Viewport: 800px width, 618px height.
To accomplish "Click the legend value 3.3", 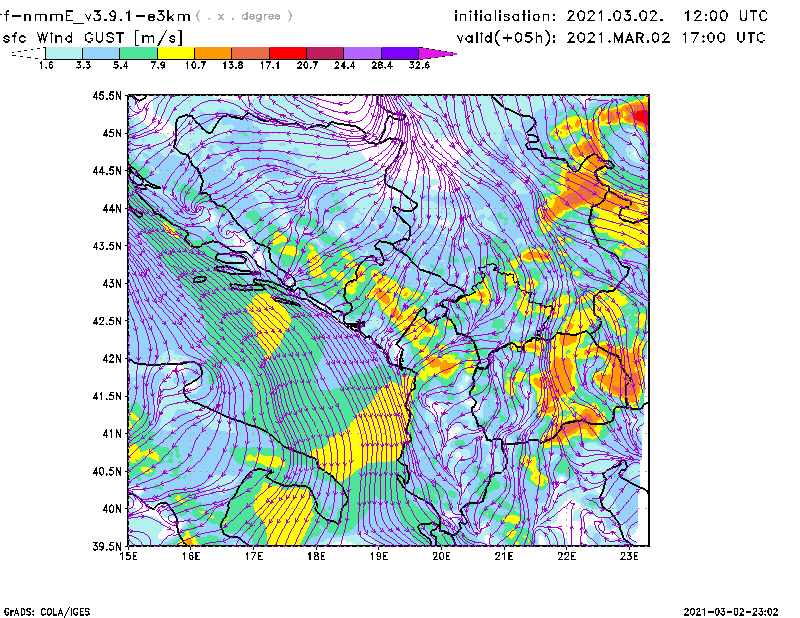I will 83,65.
